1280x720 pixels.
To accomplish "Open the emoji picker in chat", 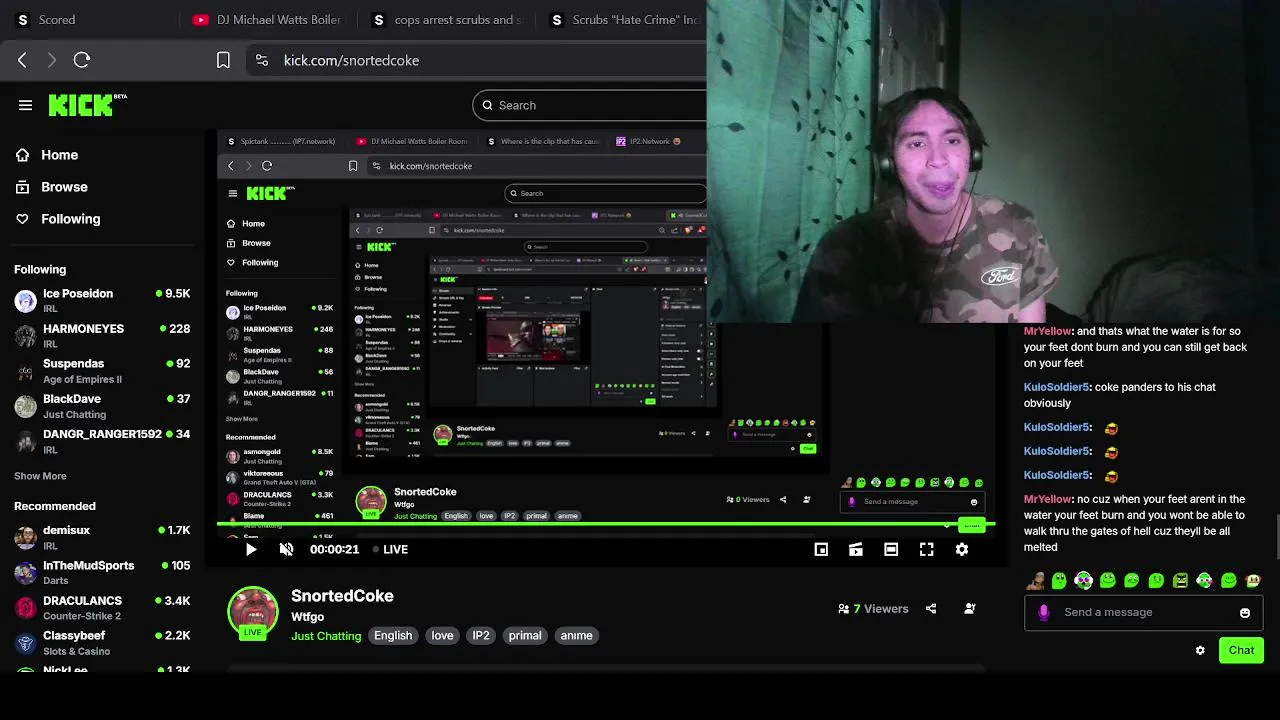I will click(1245, 613).
